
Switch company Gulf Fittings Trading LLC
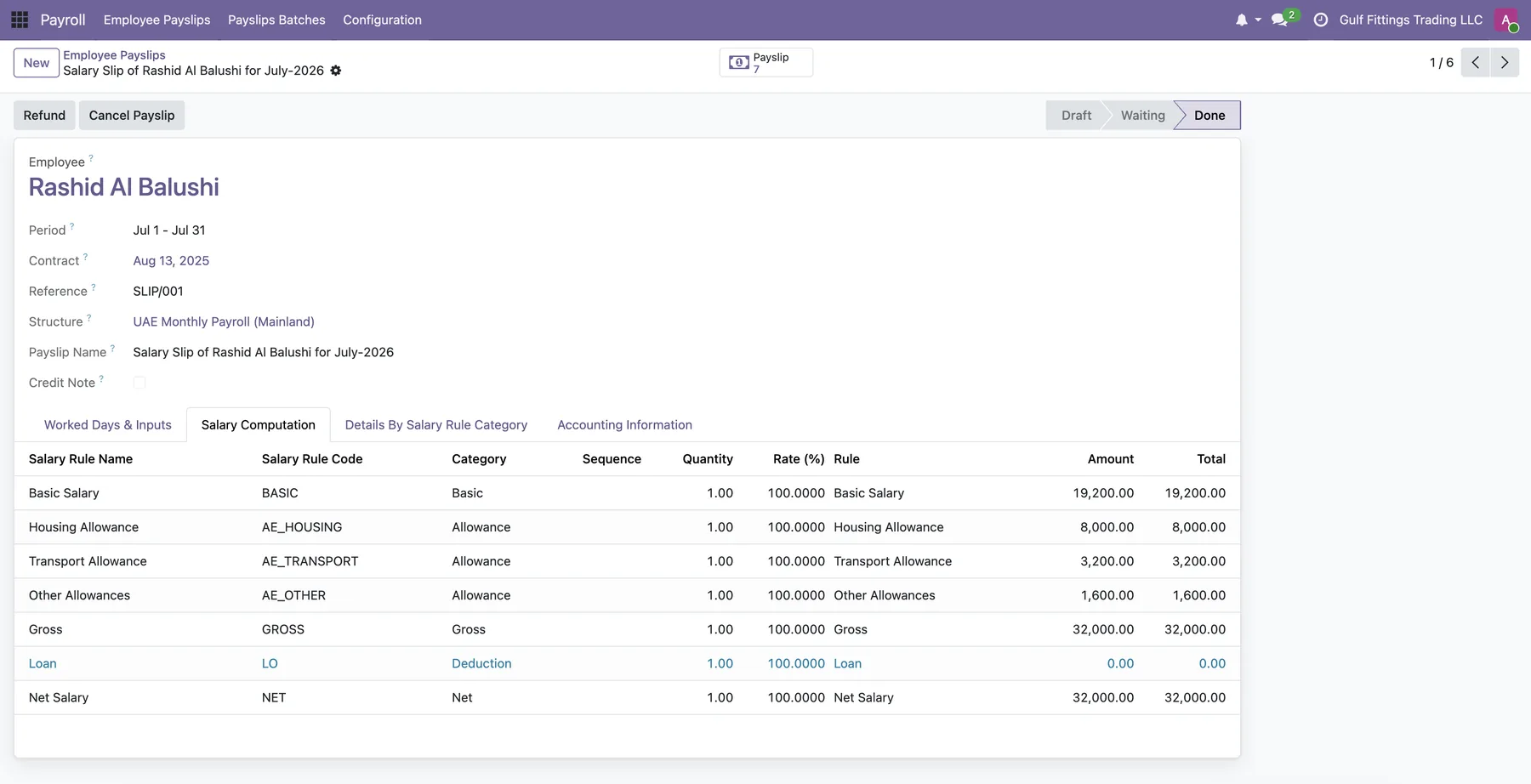pyautogui.click(x=1411, y=20)
